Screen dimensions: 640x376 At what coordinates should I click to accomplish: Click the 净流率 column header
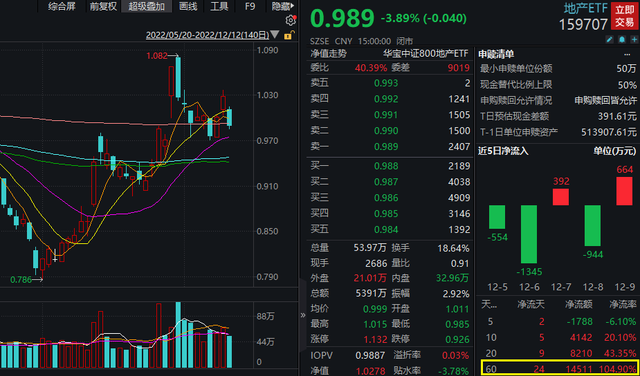click(x=623, y=304)
